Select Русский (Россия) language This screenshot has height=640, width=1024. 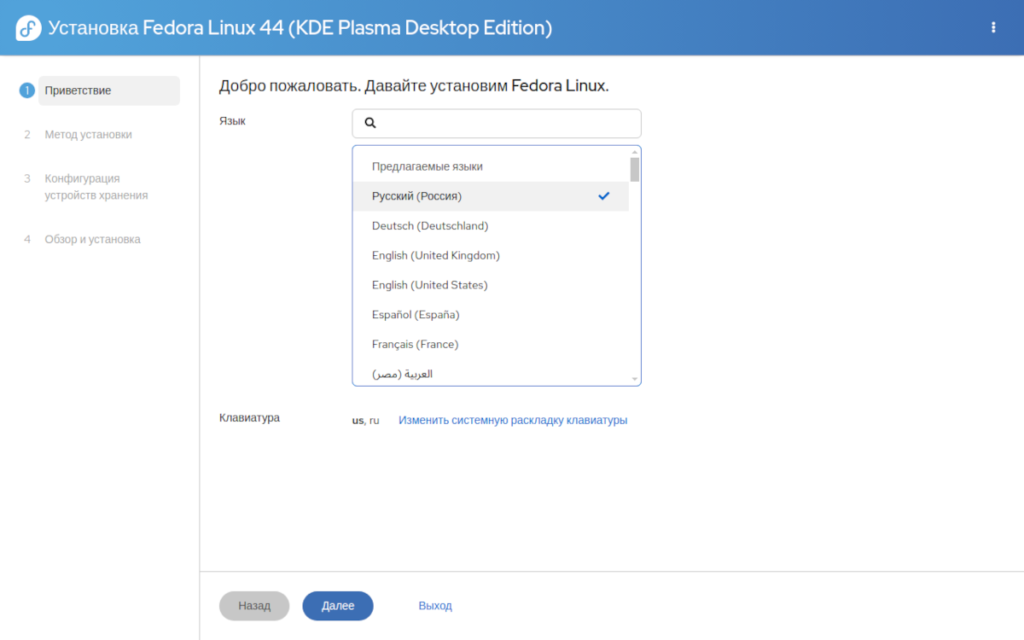pos(490,196)
